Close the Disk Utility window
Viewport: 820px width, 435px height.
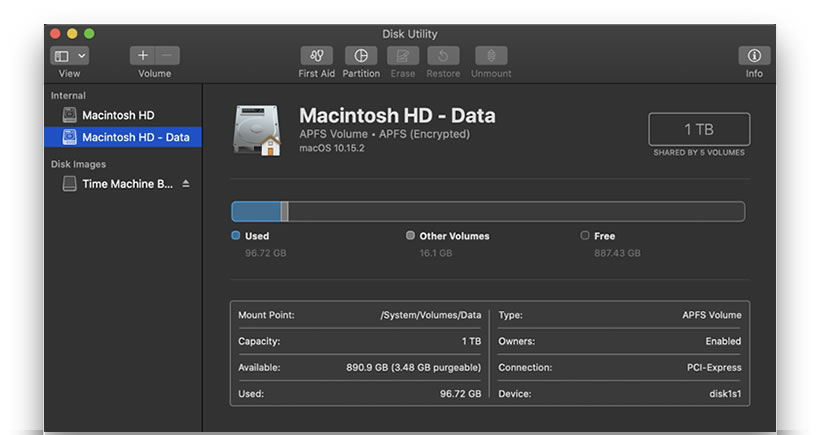[x=55, y=34]
